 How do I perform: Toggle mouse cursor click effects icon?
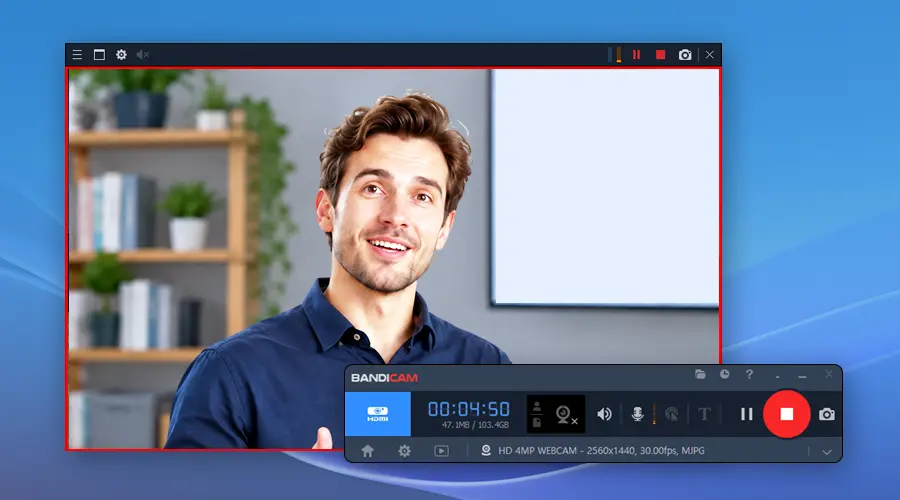pos(671,414)
